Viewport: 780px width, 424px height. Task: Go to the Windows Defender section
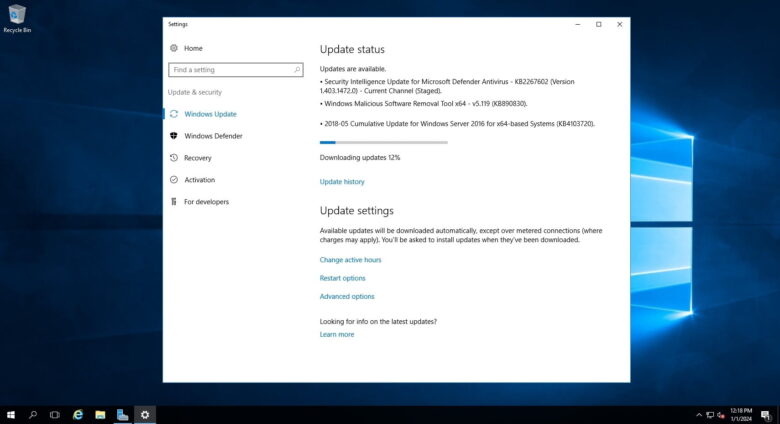213,136
